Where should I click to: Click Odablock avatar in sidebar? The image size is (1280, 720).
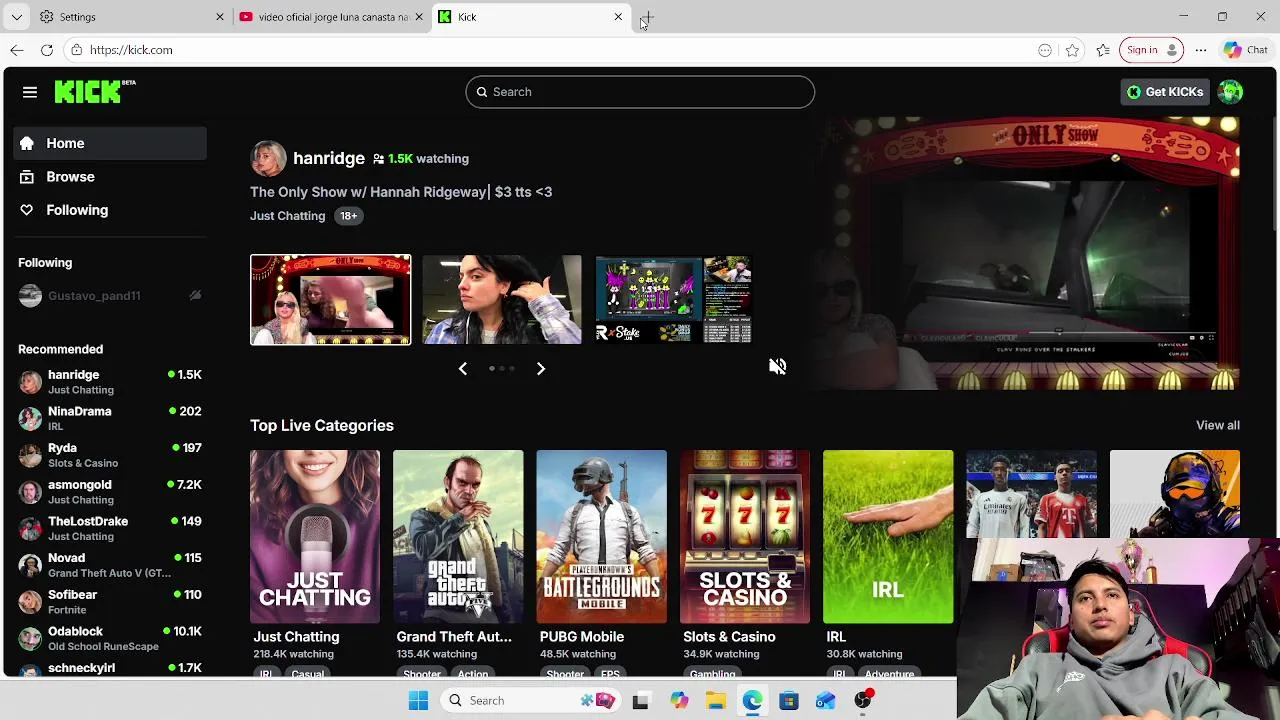[30, 638]
